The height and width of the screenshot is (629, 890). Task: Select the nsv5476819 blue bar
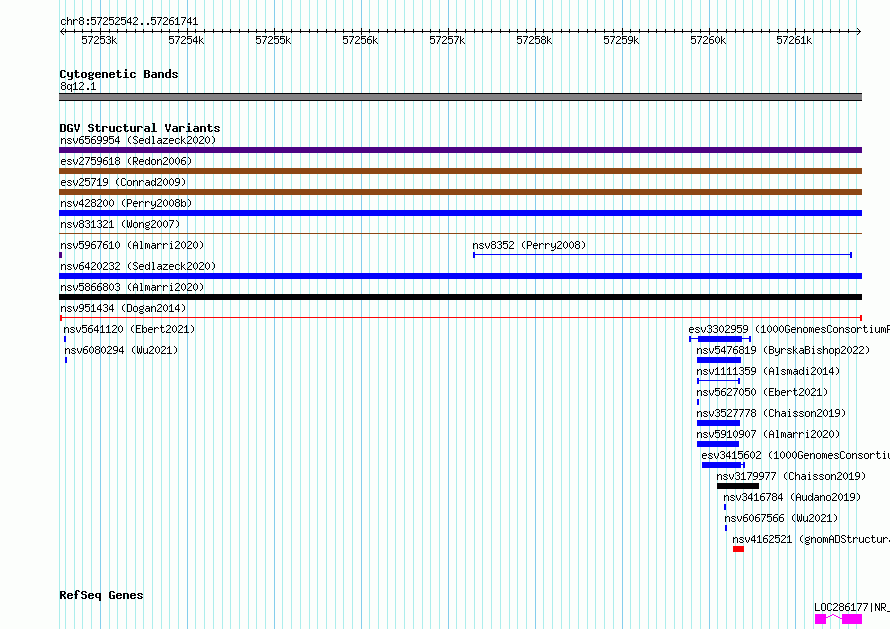(719, 360)
